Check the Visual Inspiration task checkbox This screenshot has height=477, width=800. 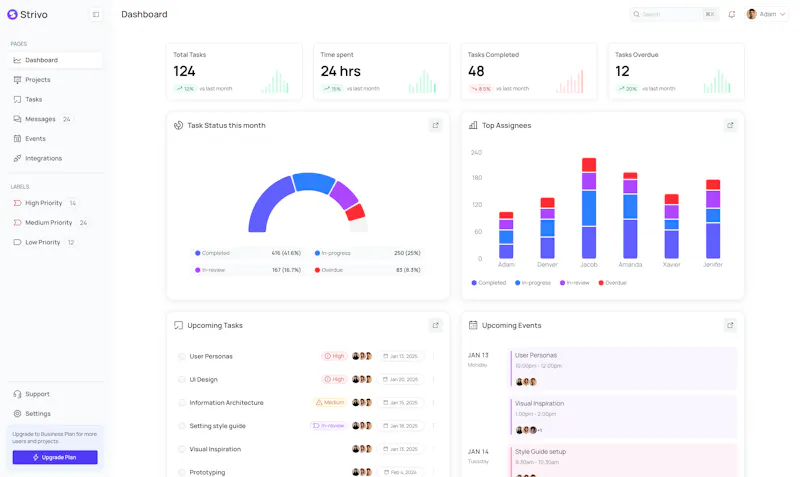click(x=182, y=449)
